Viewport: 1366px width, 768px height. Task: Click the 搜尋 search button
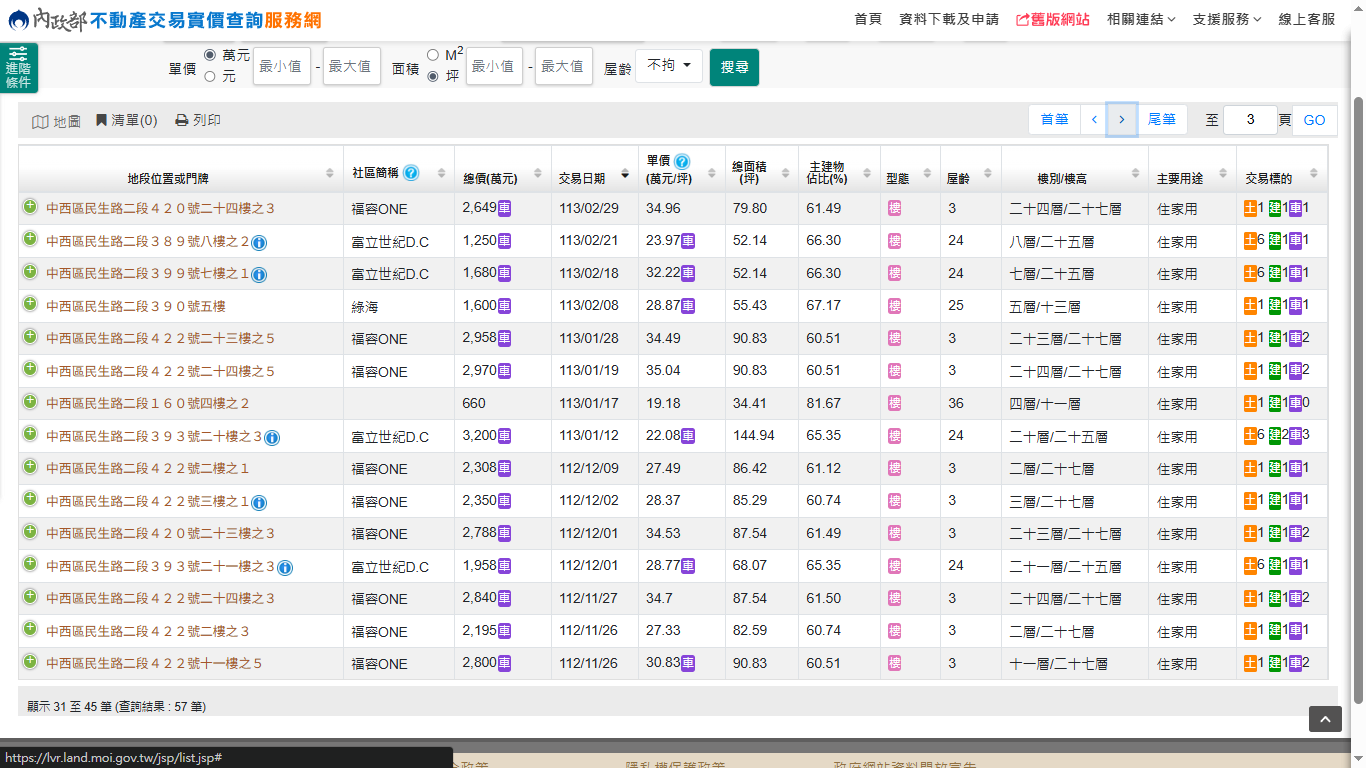[x=734, y=67]
